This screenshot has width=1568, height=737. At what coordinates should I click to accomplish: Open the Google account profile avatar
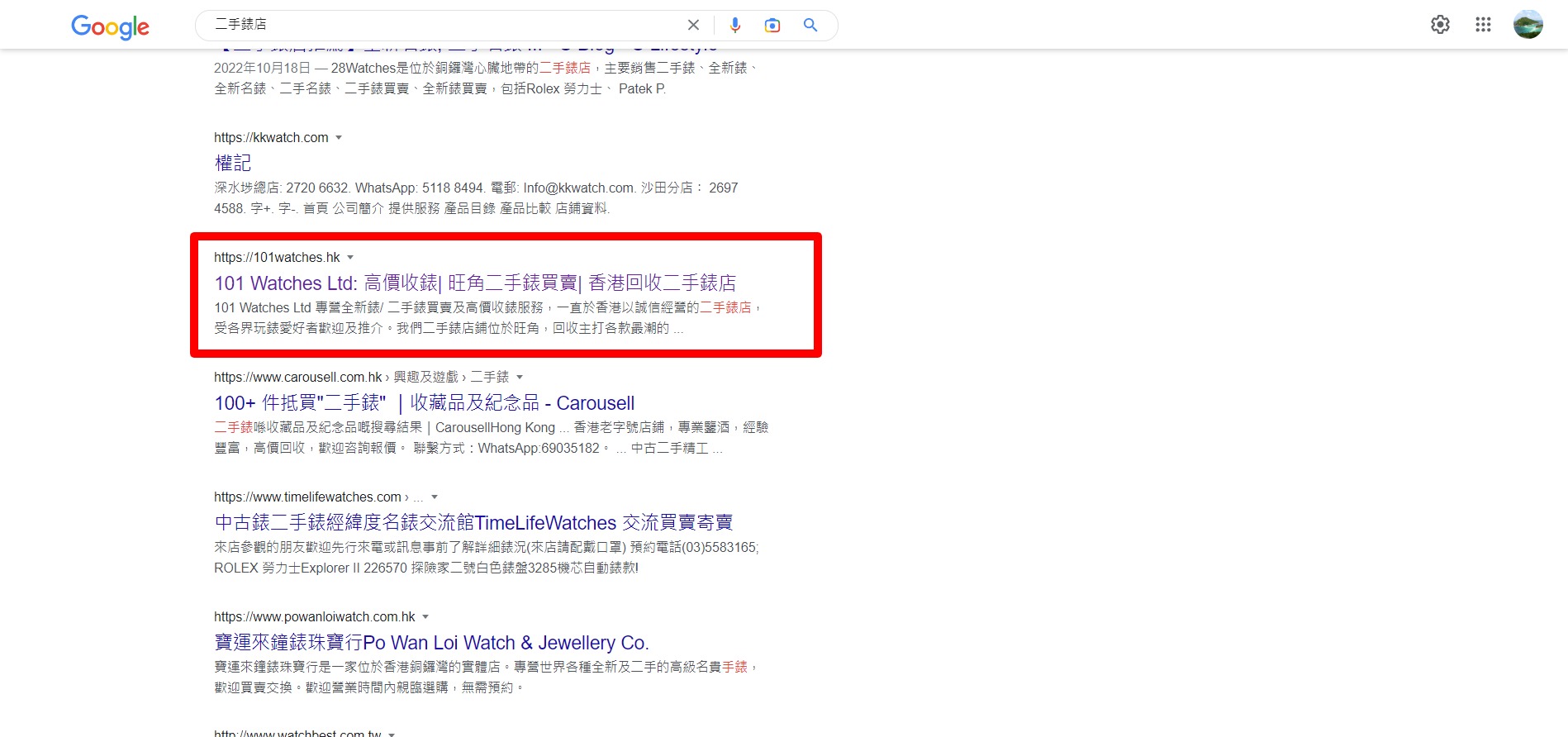click(1528, 25)
